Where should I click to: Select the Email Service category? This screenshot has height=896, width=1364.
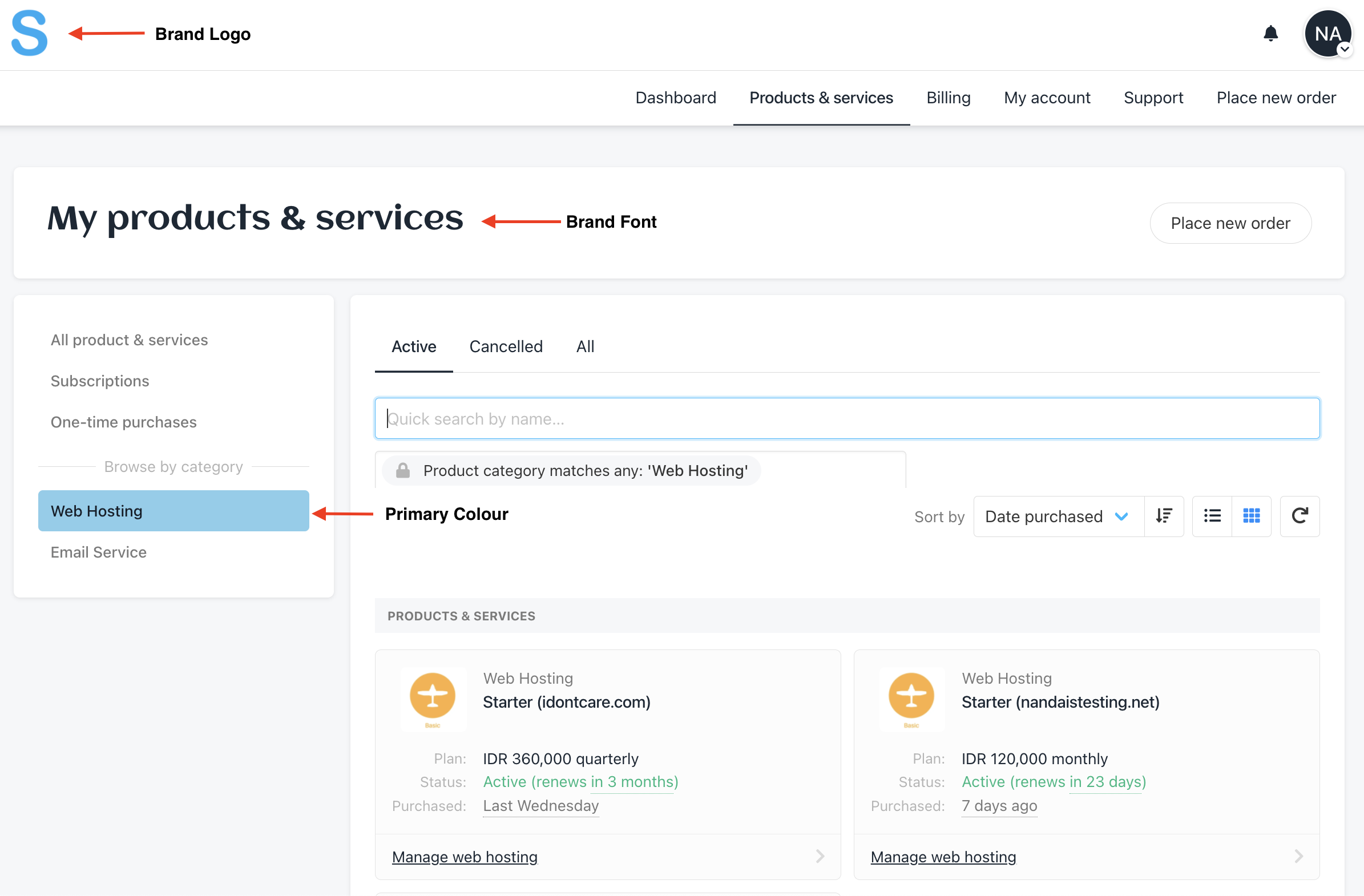pyautogui.click(x=99, y=552)
